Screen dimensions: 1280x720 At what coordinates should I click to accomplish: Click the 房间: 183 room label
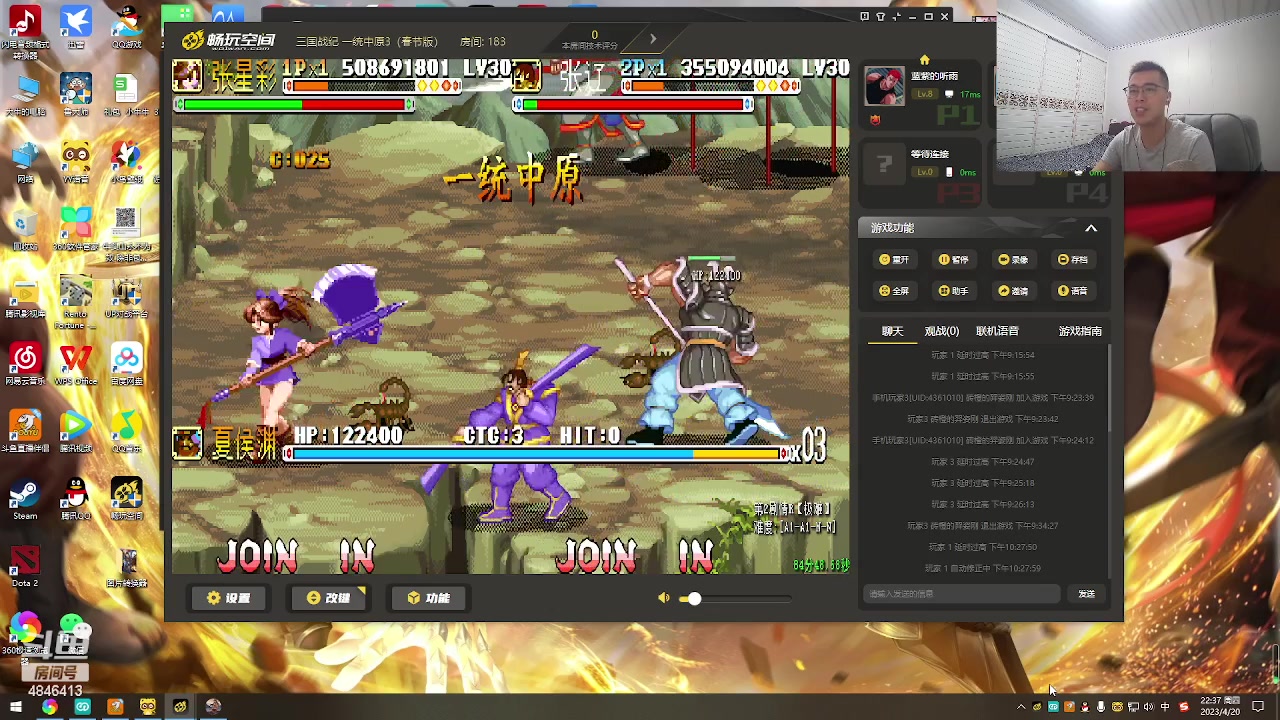482,41
